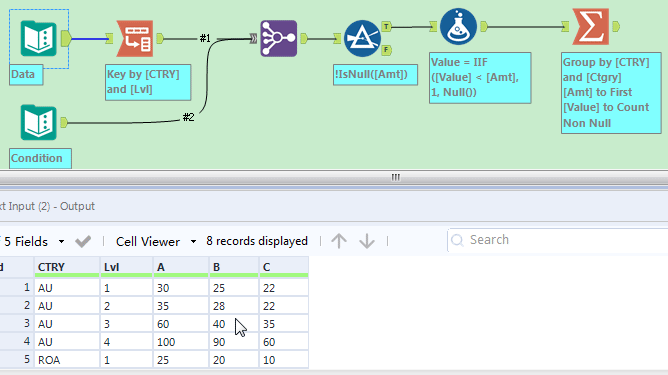This screenshot has width=668, height=375.
Task: Click the Lvl column header
Action: (126, 267)
